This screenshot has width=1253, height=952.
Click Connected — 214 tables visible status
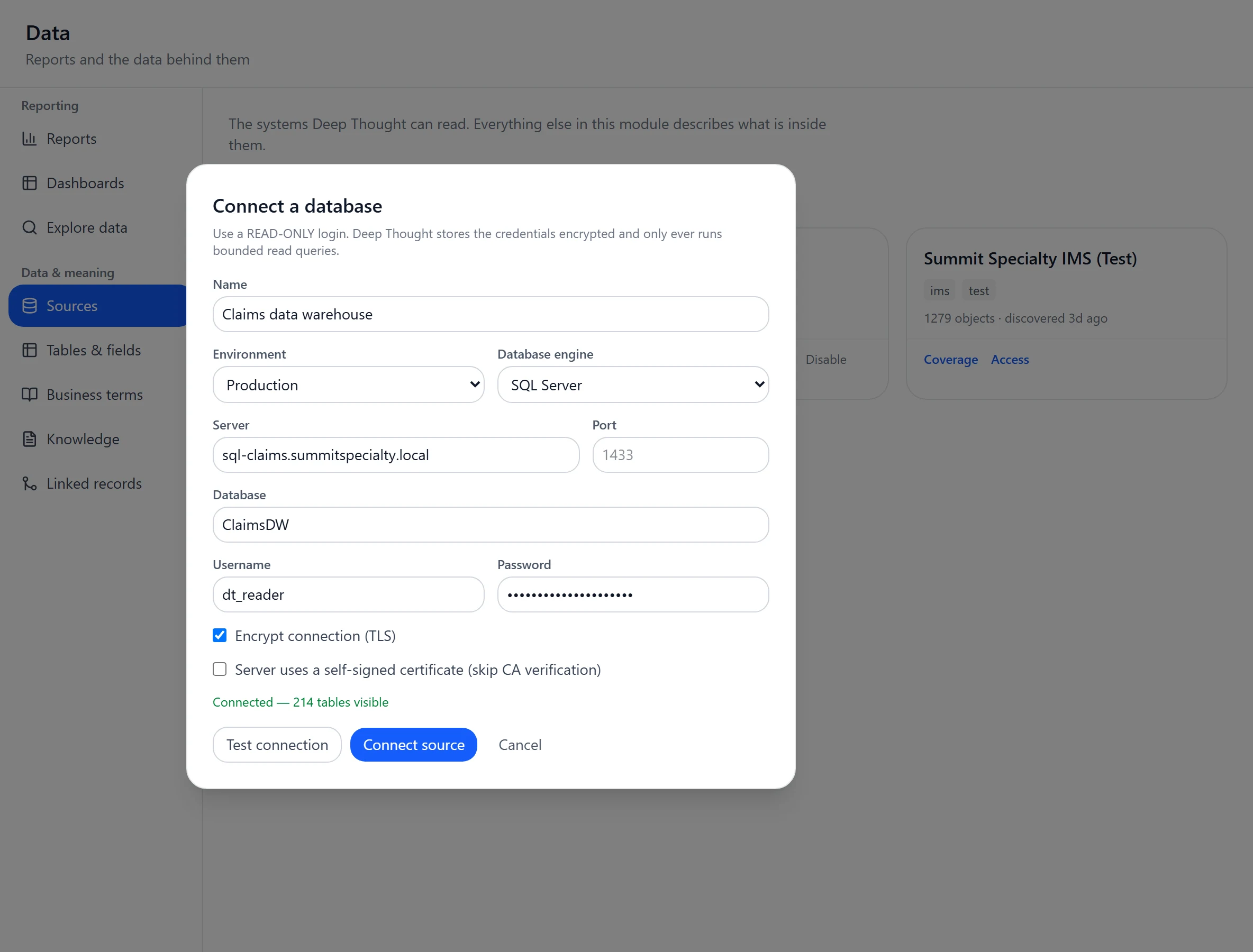coord(301,702)
